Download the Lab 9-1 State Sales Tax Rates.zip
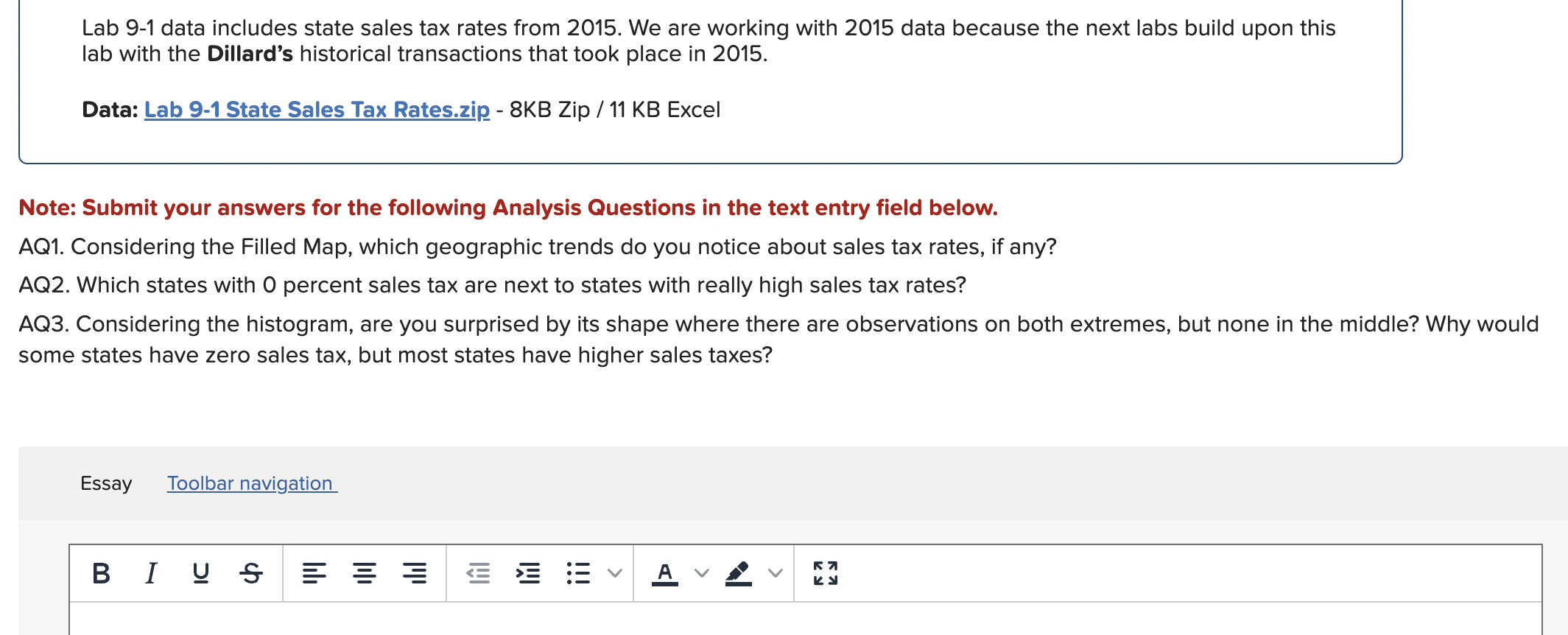1568x635 pixels. (x=316, y=109)
